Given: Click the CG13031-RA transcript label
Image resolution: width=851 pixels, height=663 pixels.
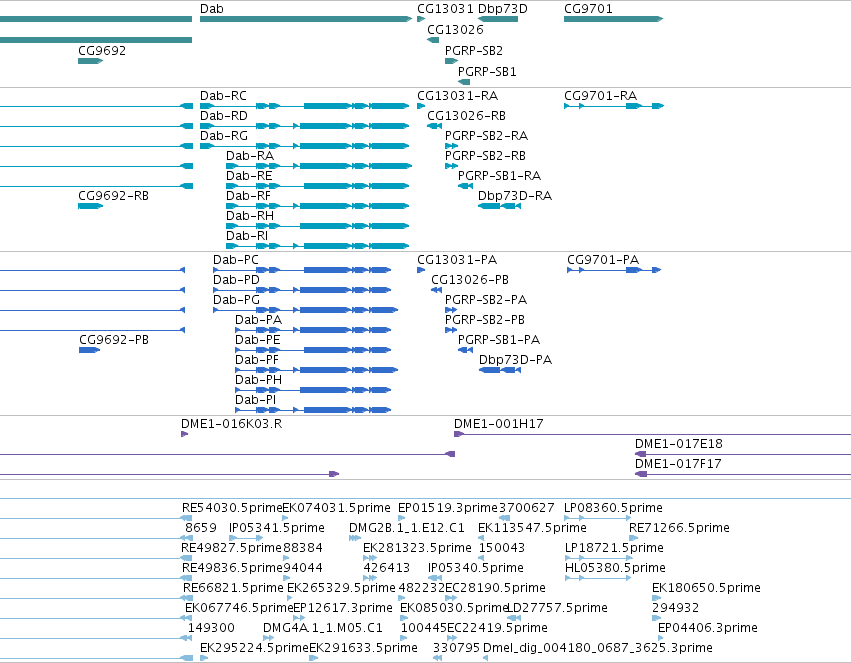Looking at the screenshot, I should pyautogui.click(x=458, y=96).
